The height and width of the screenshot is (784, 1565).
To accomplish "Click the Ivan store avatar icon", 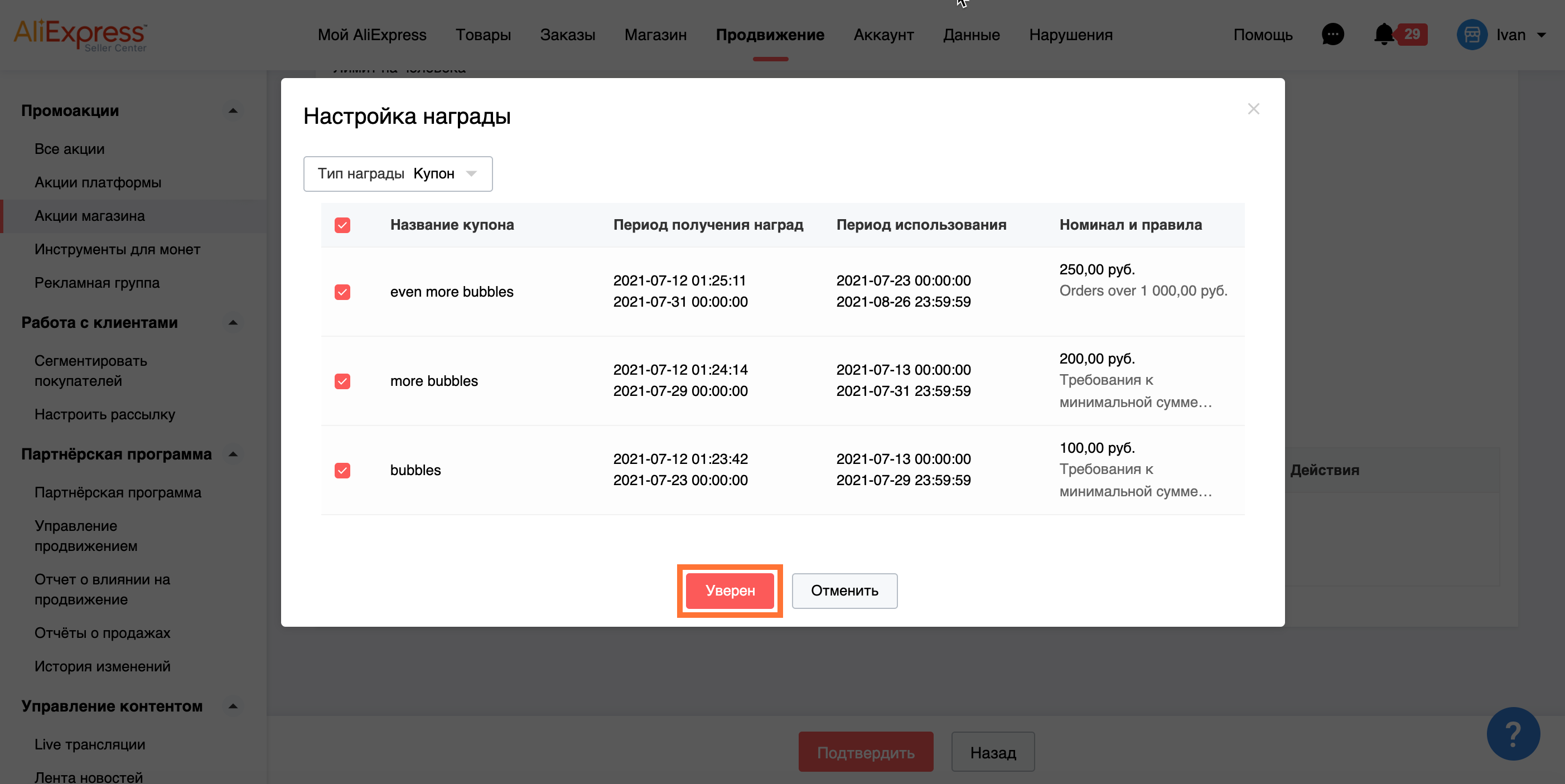I will (x=1471, y=35).
